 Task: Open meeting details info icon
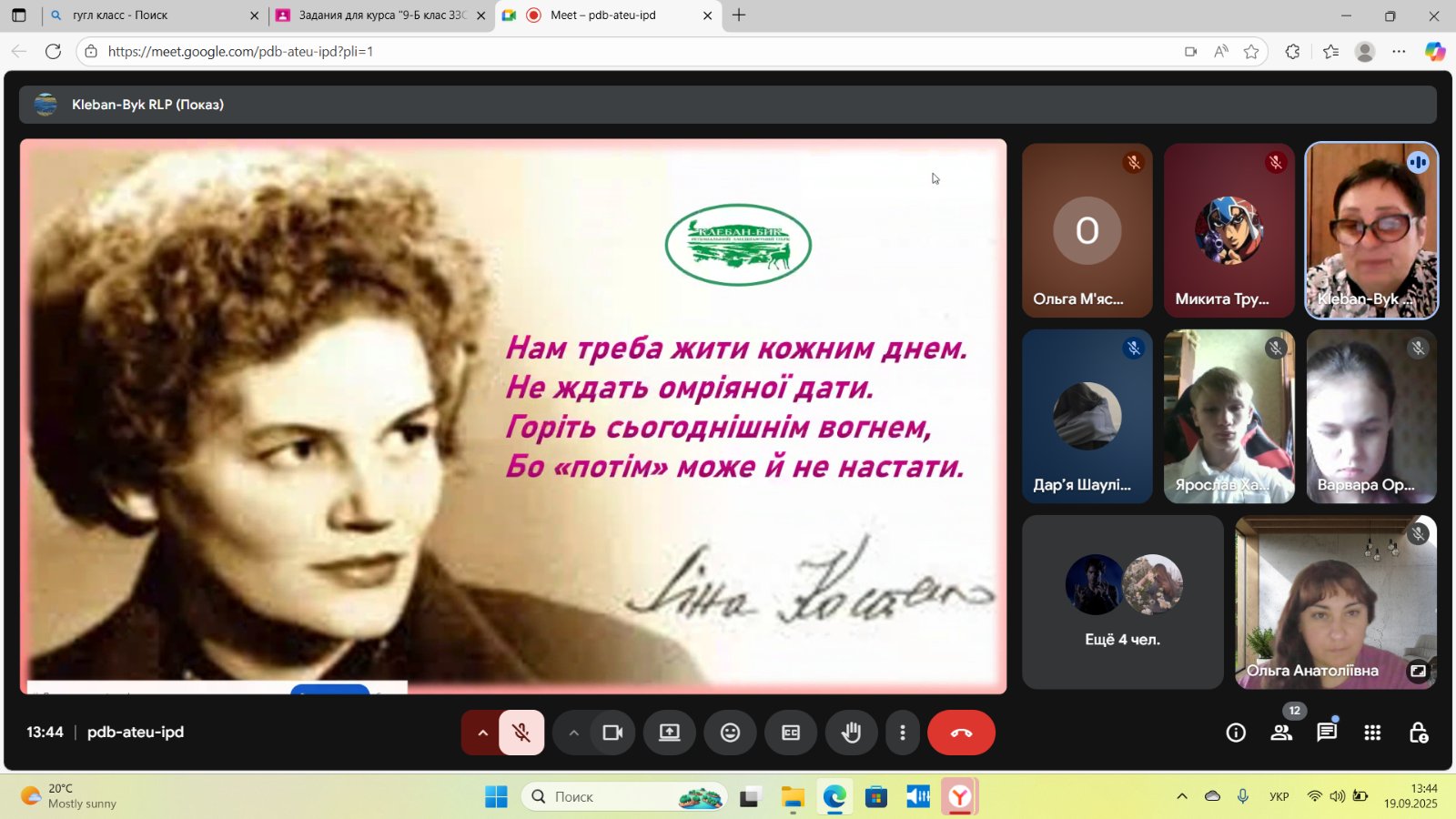point(1236,733)
